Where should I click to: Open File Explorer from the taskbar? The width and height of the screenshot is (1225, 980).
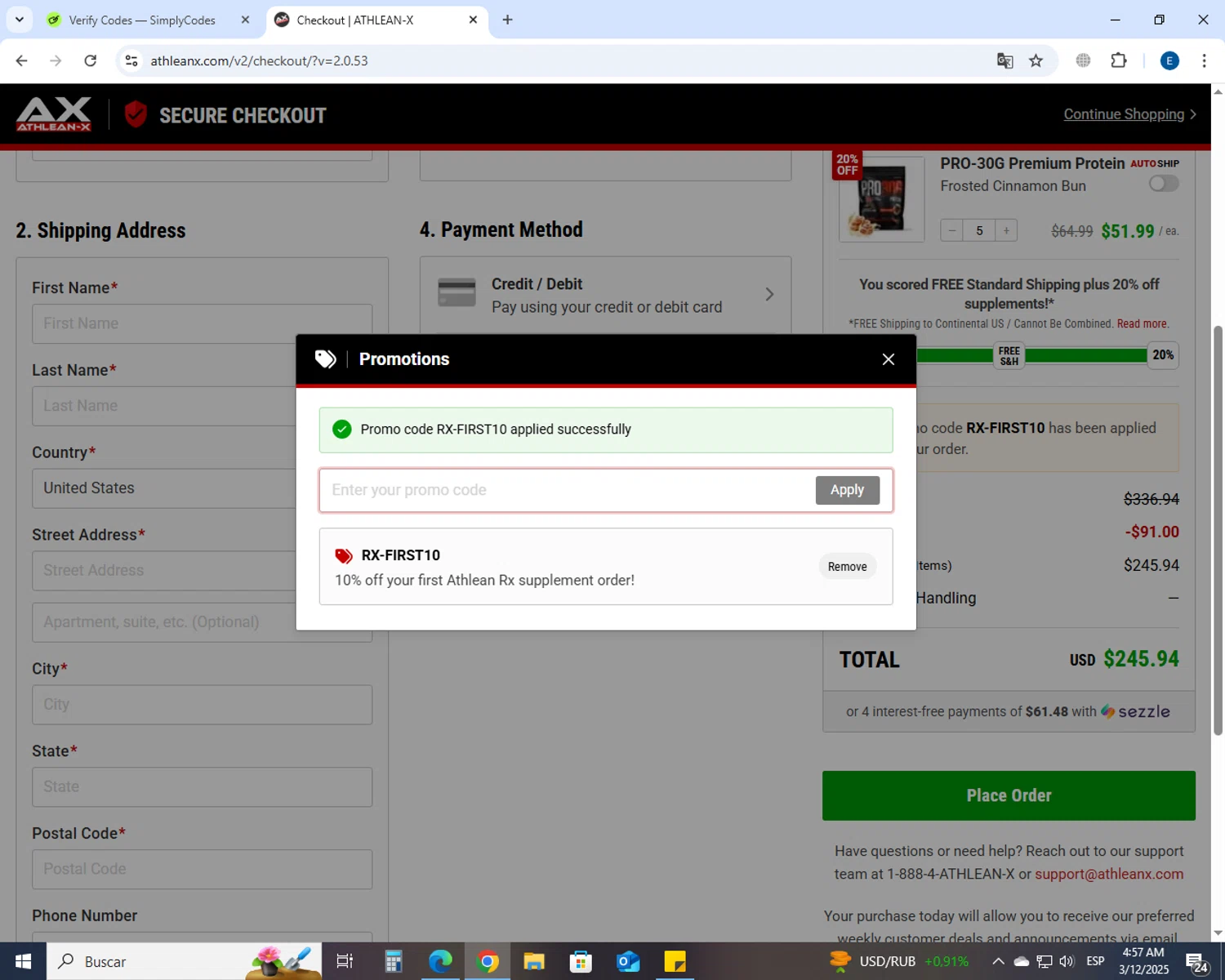(x=534, y=961)
